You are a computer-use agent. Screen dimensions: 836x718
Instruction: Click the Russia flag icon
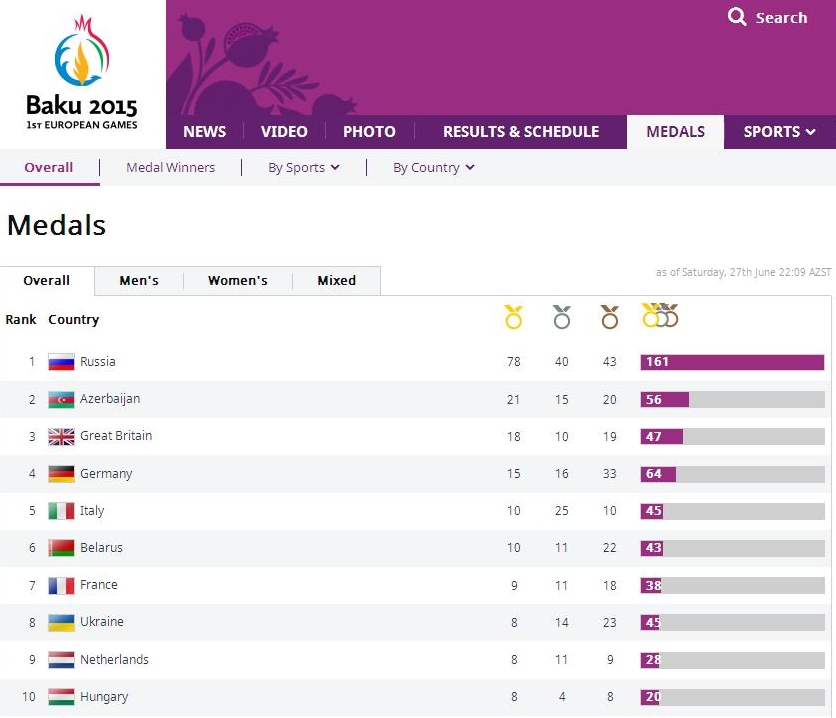click(61, 362)
